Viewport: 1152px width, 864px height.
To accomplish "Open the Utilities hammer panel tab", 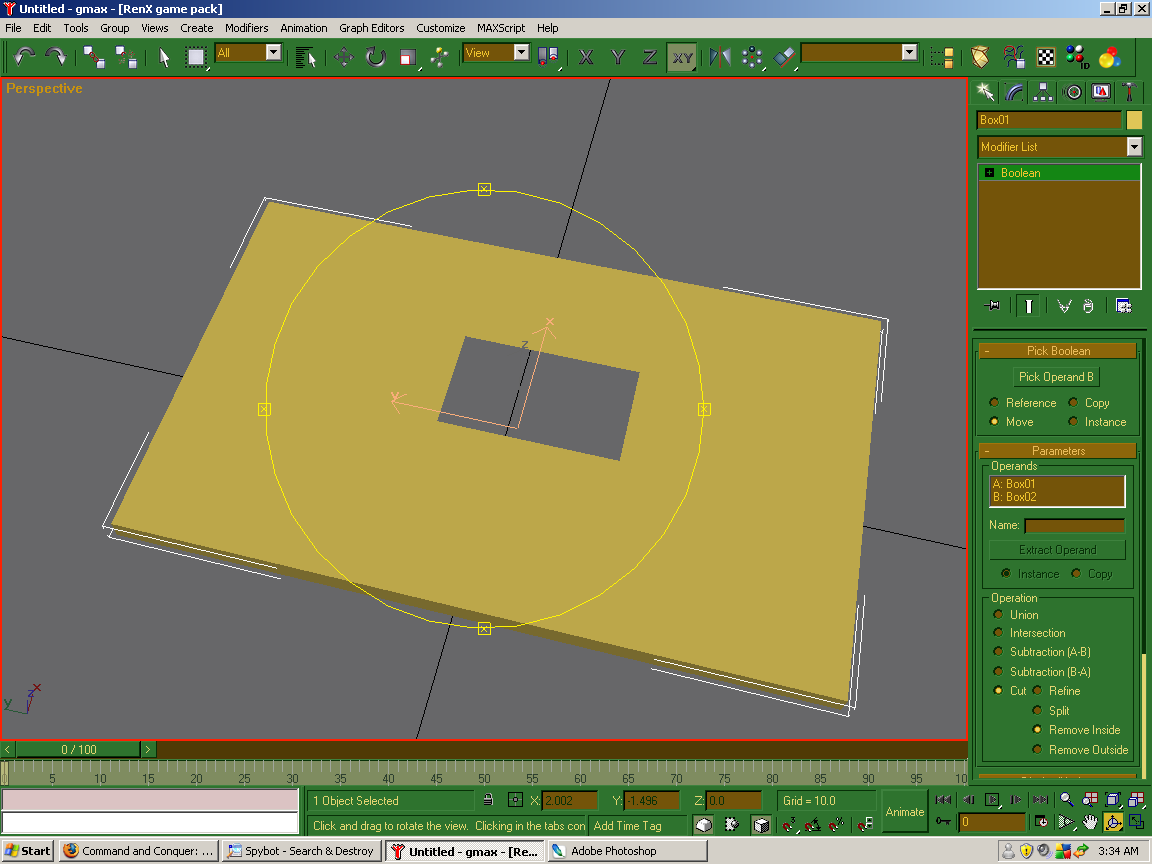I will pos(1129,92).
